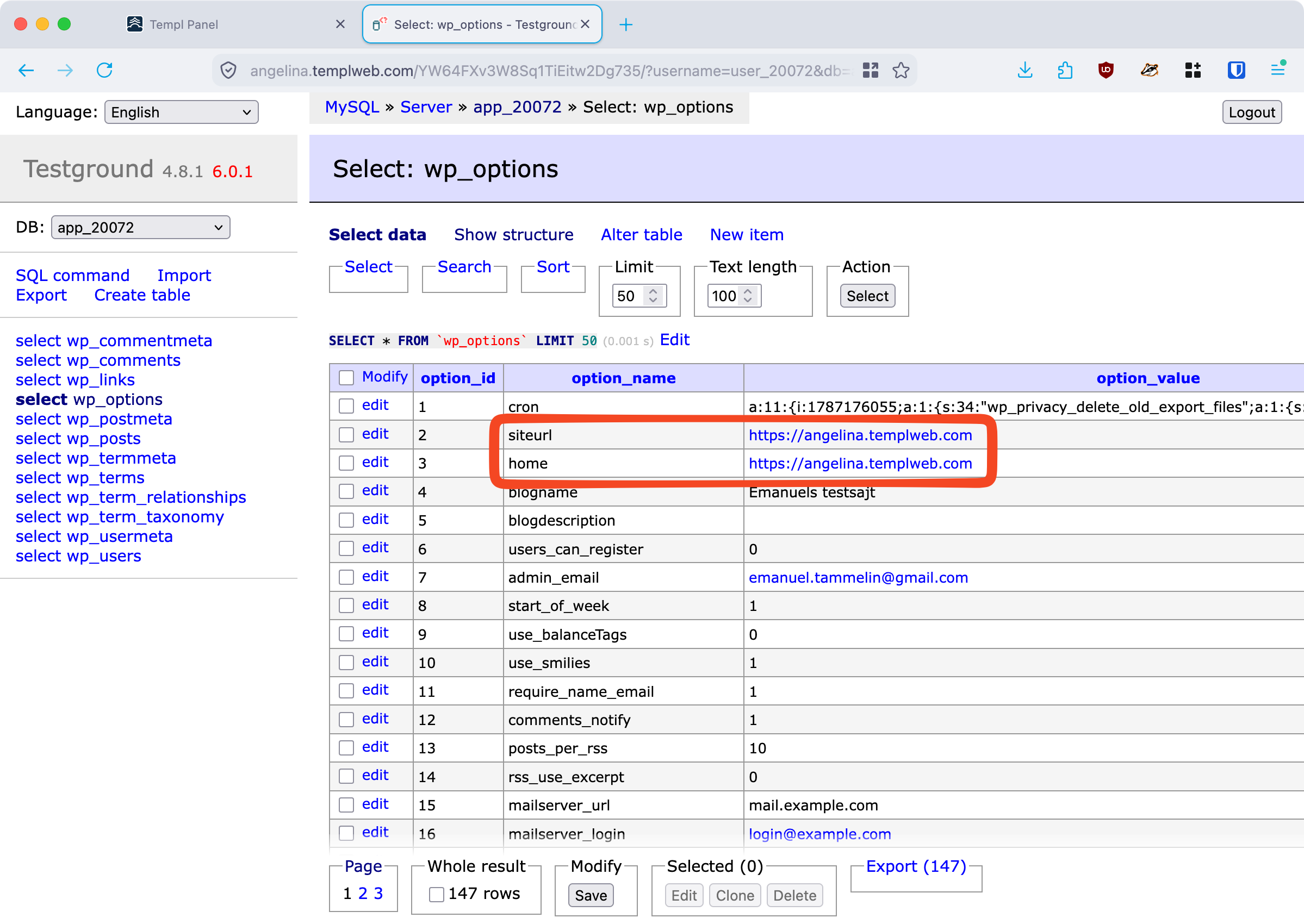The width and height of the screenshot is (1304, 924).
Task: Check the row checkbox for admin_email
Action: 346,577
